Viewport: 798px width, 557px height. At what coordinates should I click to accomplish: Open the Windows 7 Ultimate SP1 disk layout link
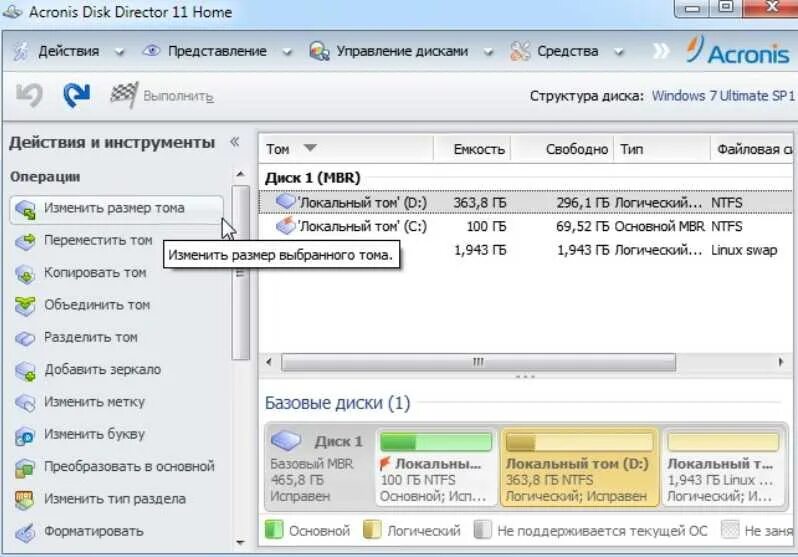723,96
